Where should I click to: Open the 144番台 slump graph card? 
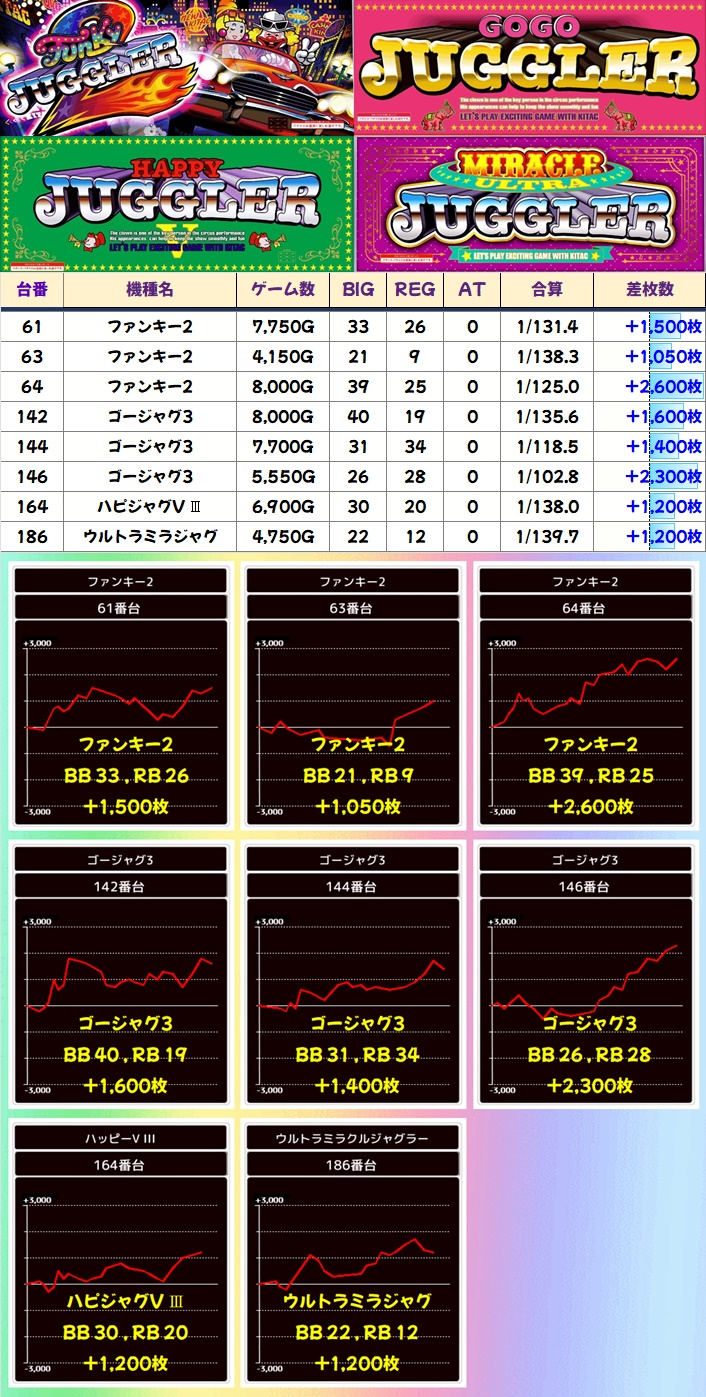tap(353, 975)
